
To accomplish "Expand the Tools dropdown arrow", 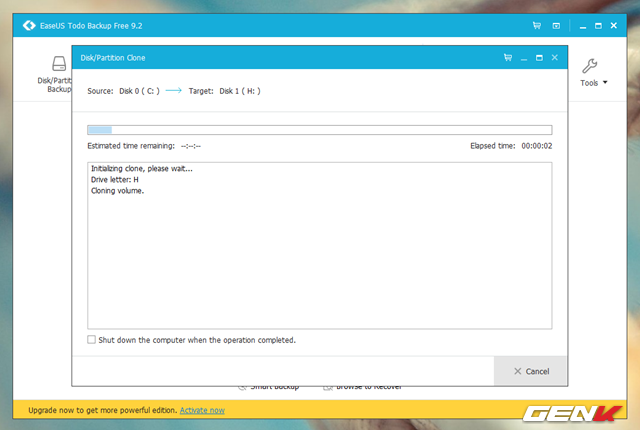I will coord(605,82).
